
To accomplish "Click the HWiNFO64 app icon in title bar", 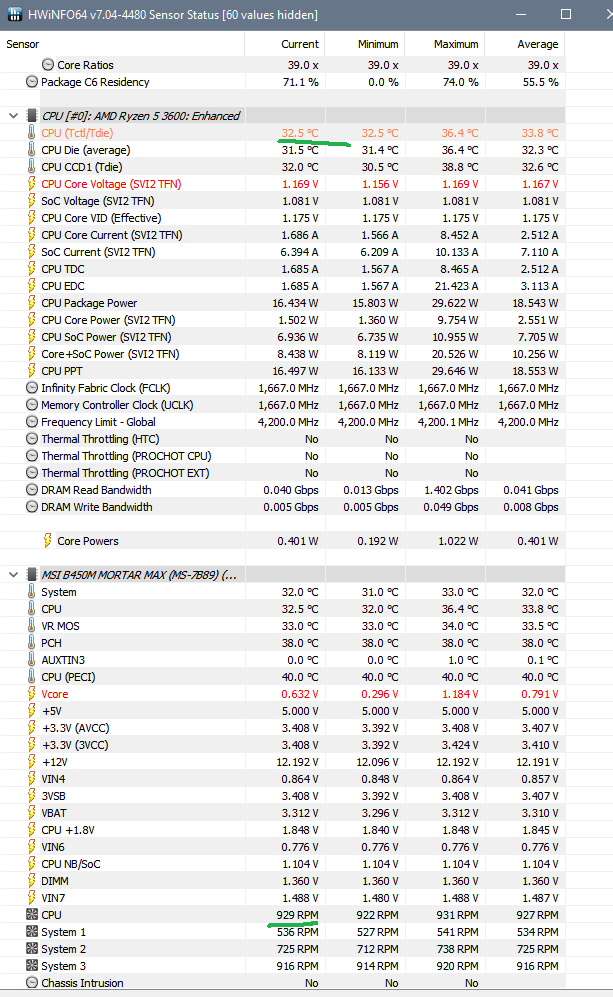I will 13,15.
